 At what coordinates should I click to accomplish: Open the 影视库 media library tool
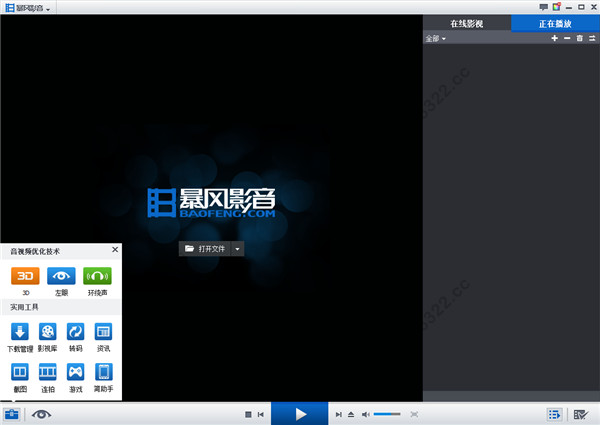click(48, 332)
